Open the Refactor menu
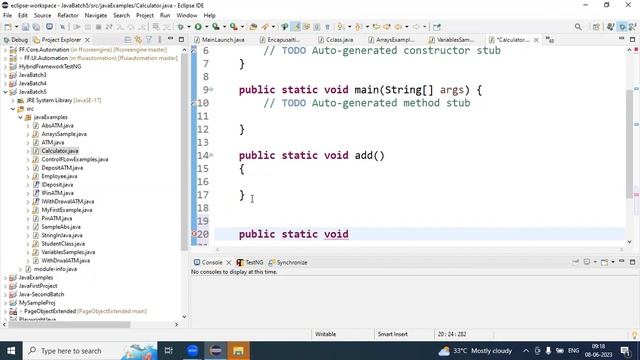640x360 pixels. 68,16
